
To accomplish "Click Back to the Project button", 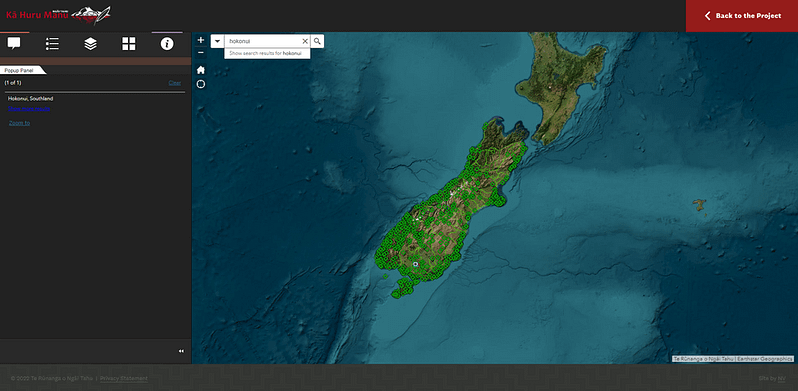I will pos(742,16).
